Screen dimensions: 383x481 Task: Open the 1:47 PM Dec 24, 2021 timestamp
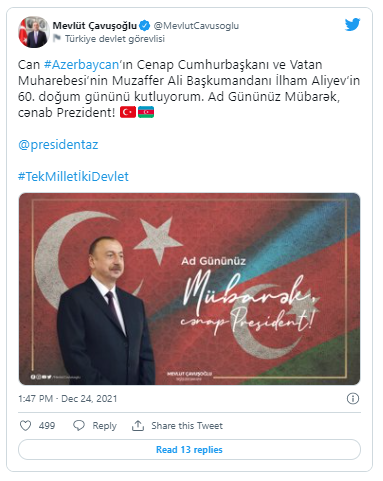tap(68, 399)
